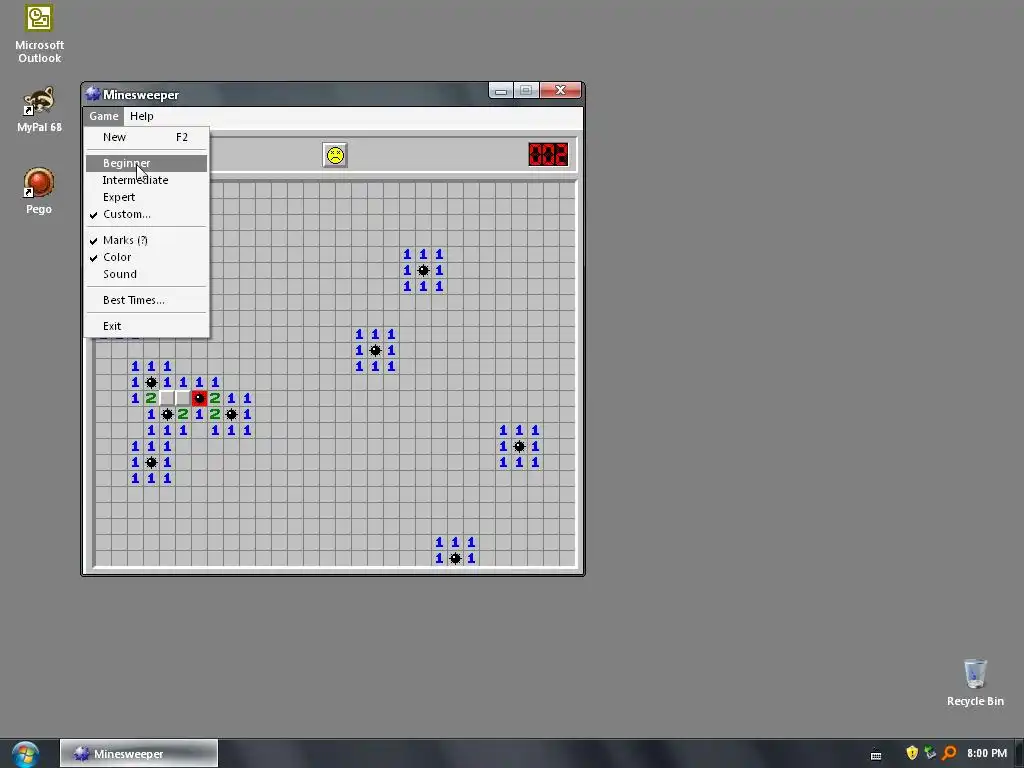This screenshot has width=1024, height=768.
Task: Select Expert difficulty level
Action: click(146, 197)
